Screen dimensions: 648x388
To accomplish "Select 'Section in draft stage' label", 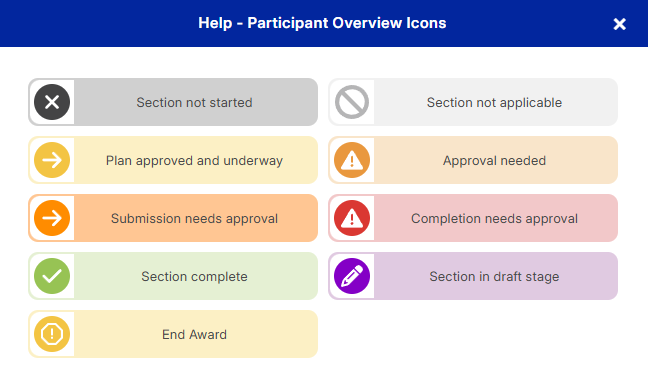I will click(494, 276).
